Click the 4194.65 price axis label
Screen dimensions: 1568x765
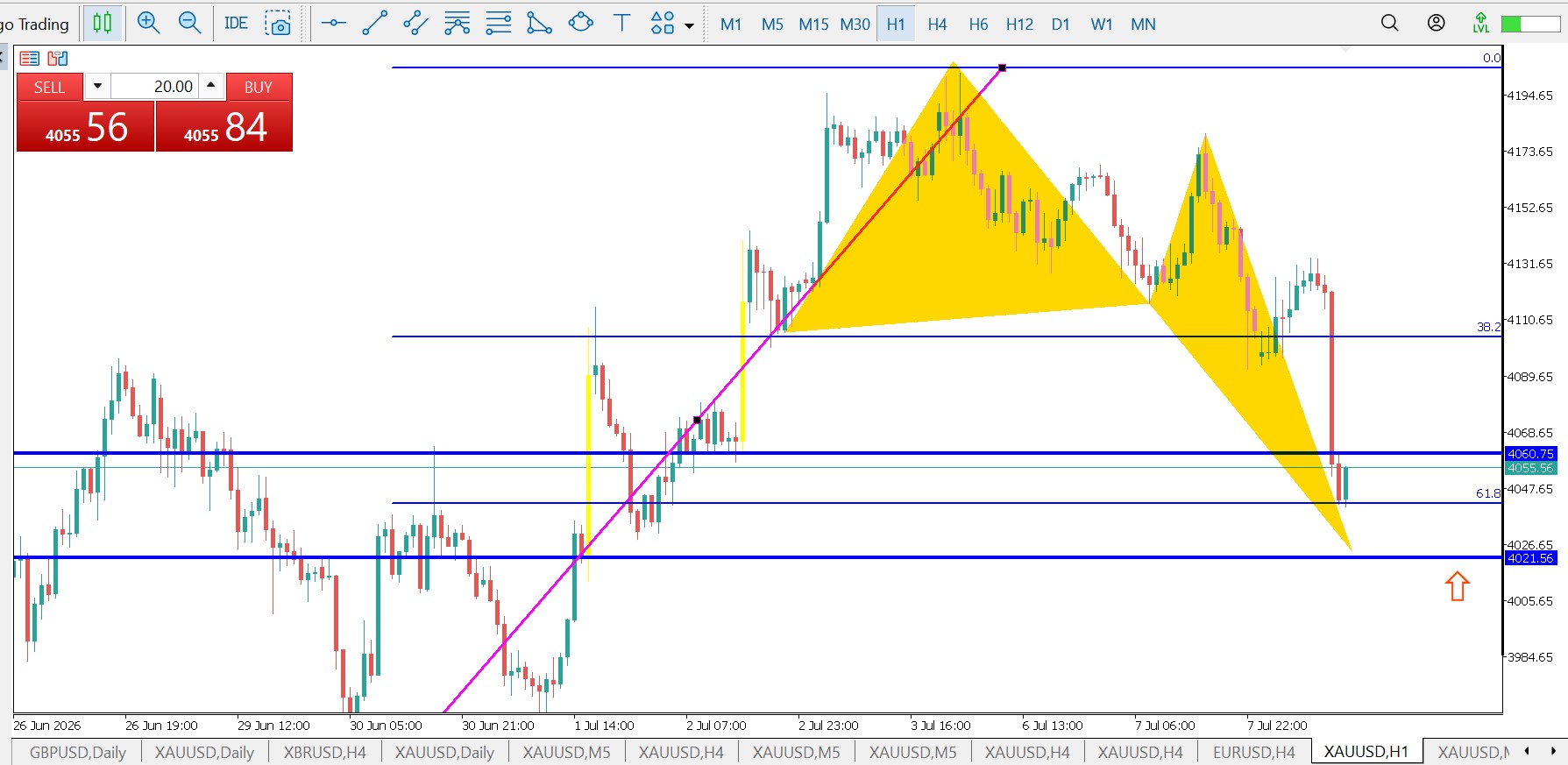tap(1529, 96)
